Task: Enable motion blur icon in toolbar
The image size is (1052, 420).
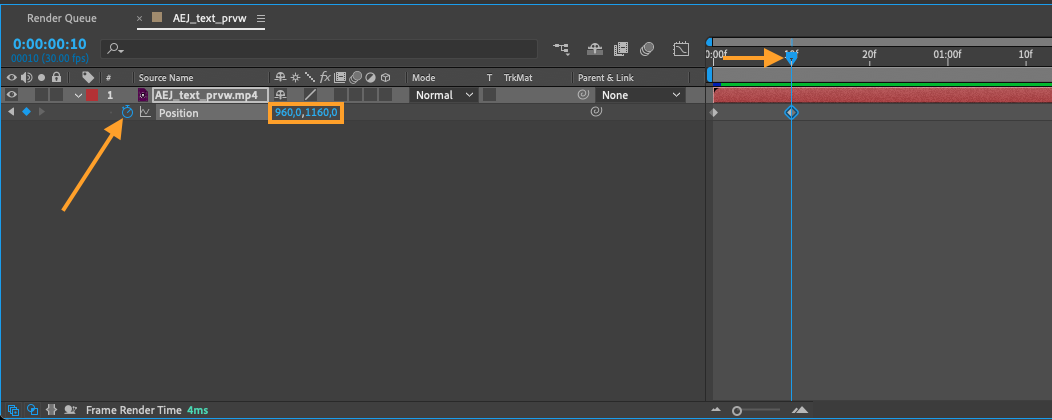Action: click(647, 49)
